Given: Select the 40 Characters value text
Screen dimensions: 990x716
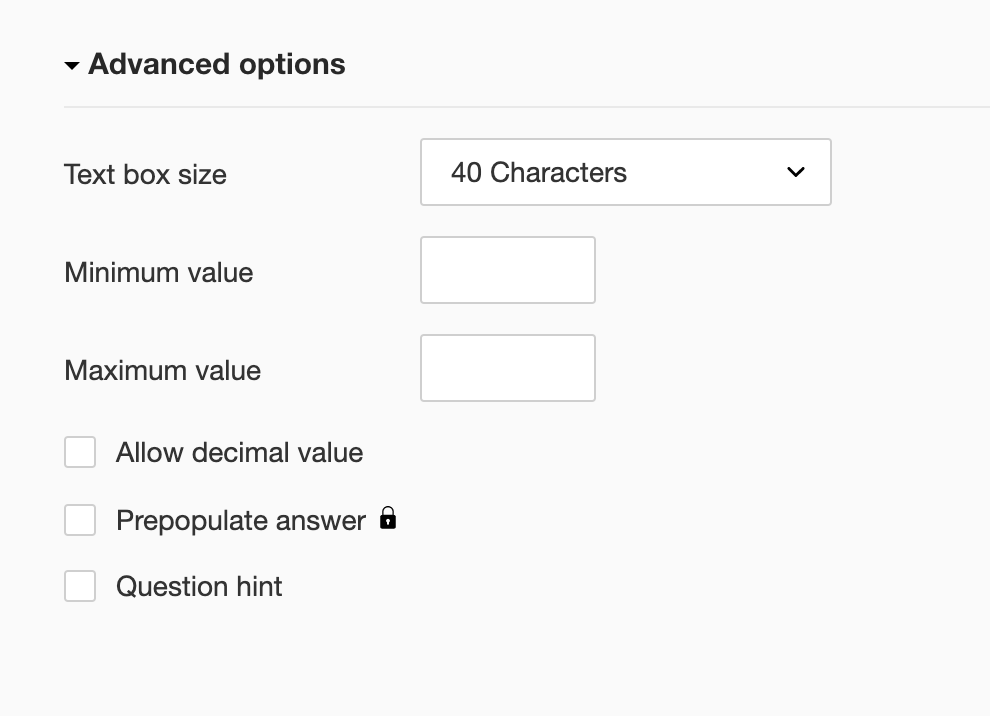Looking at the screenshot, I should point(538,172).
